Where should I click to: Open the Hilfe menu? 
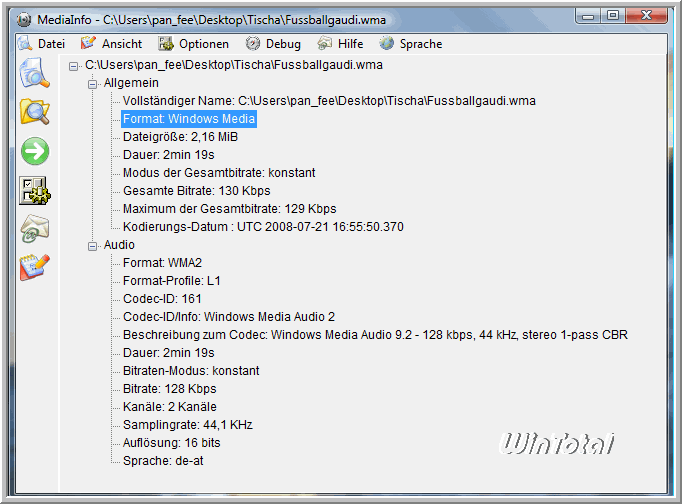(351, 44)
